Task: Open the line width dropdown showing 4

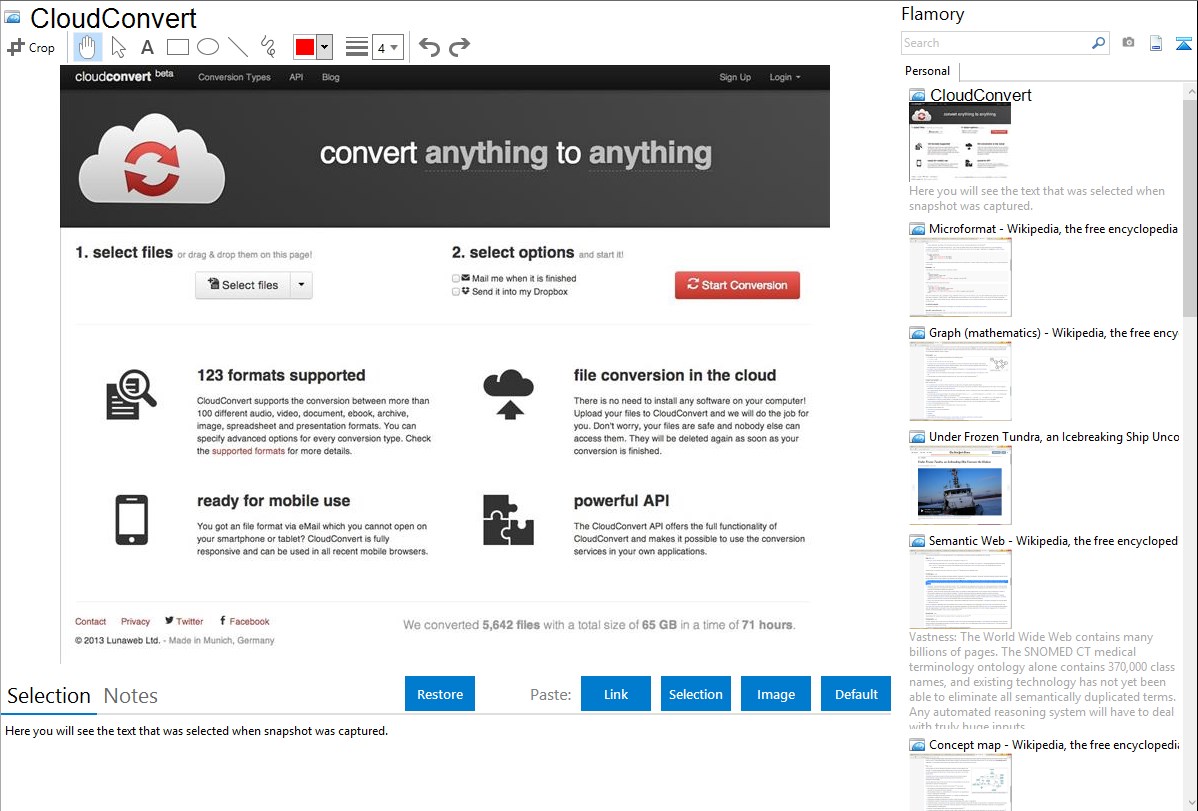Action: coord(388,47)
